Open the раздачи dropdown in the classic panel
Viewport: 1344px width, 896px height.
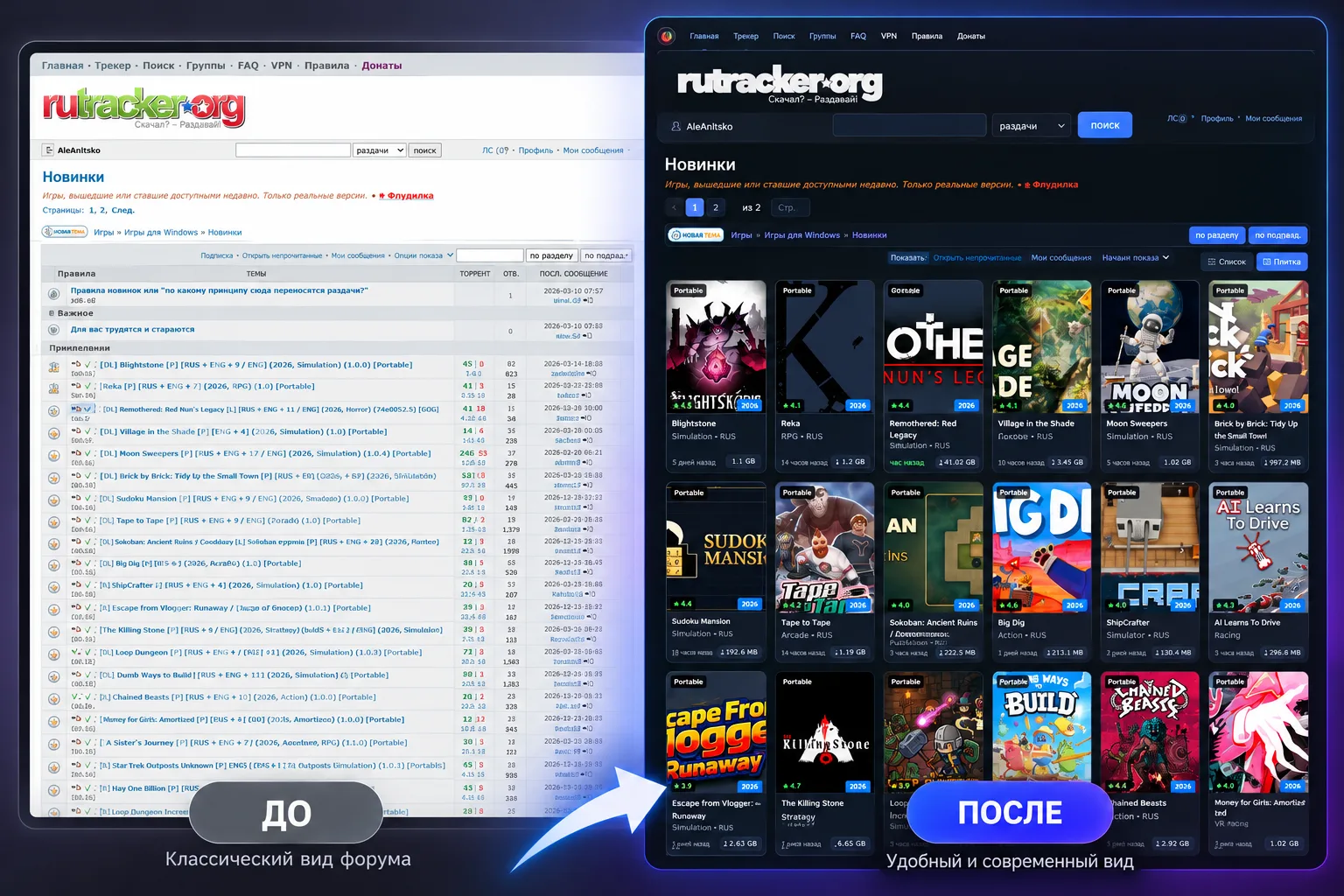tap(379, 150)
